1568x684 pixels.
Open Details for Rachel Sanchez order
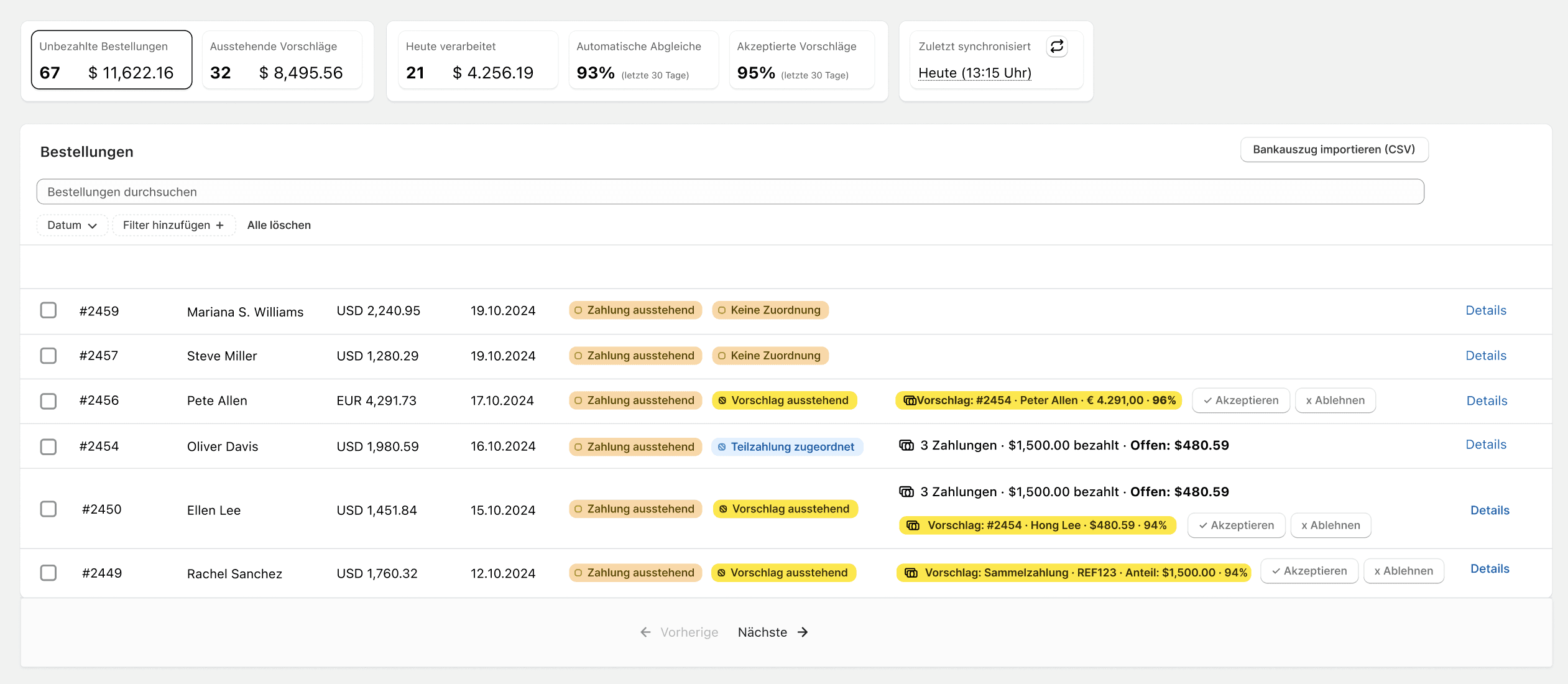coord(1490,569)
